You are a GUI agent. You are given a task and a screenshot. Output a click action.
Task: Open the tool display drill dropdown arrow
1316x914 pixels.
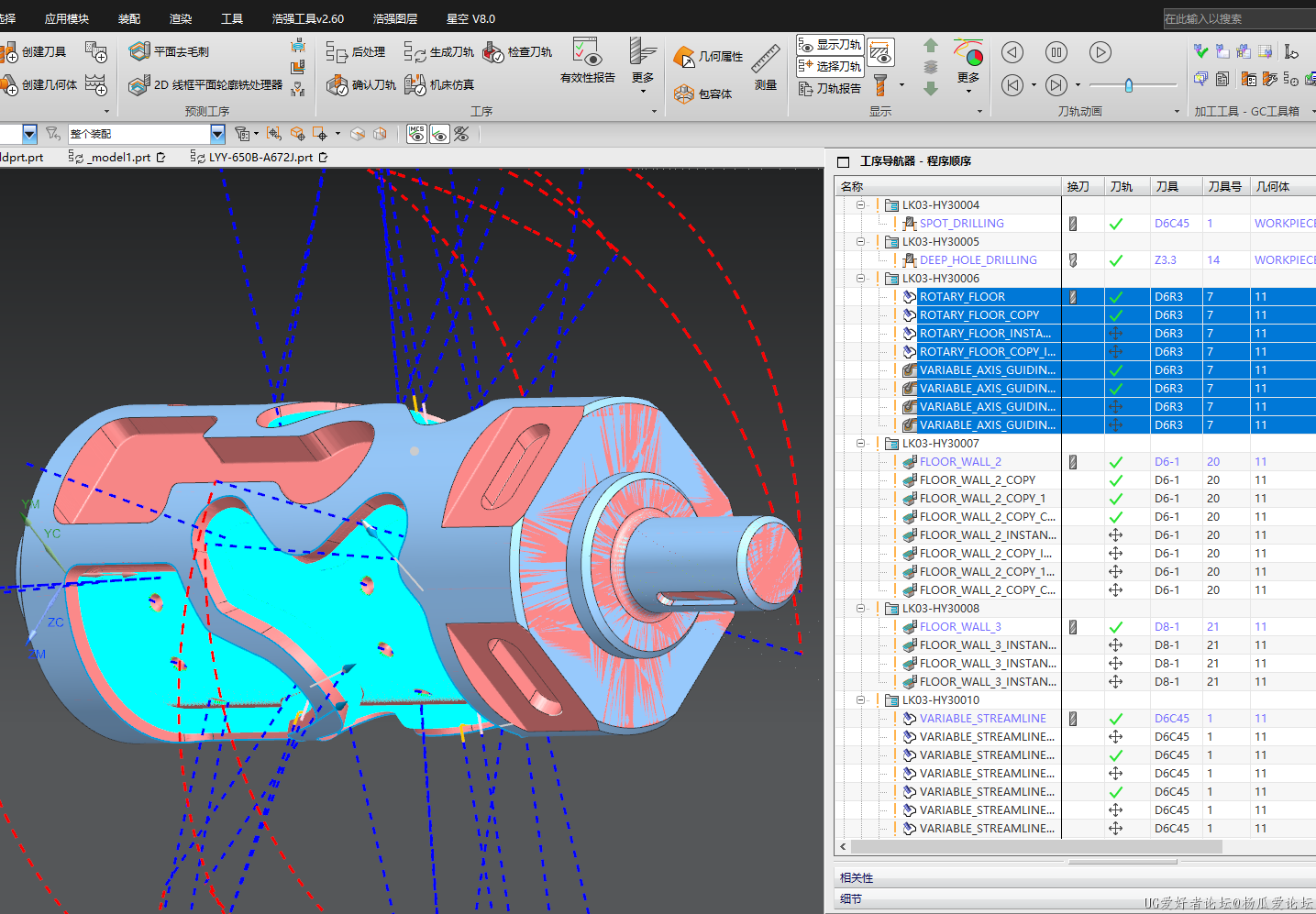[901, 85]
